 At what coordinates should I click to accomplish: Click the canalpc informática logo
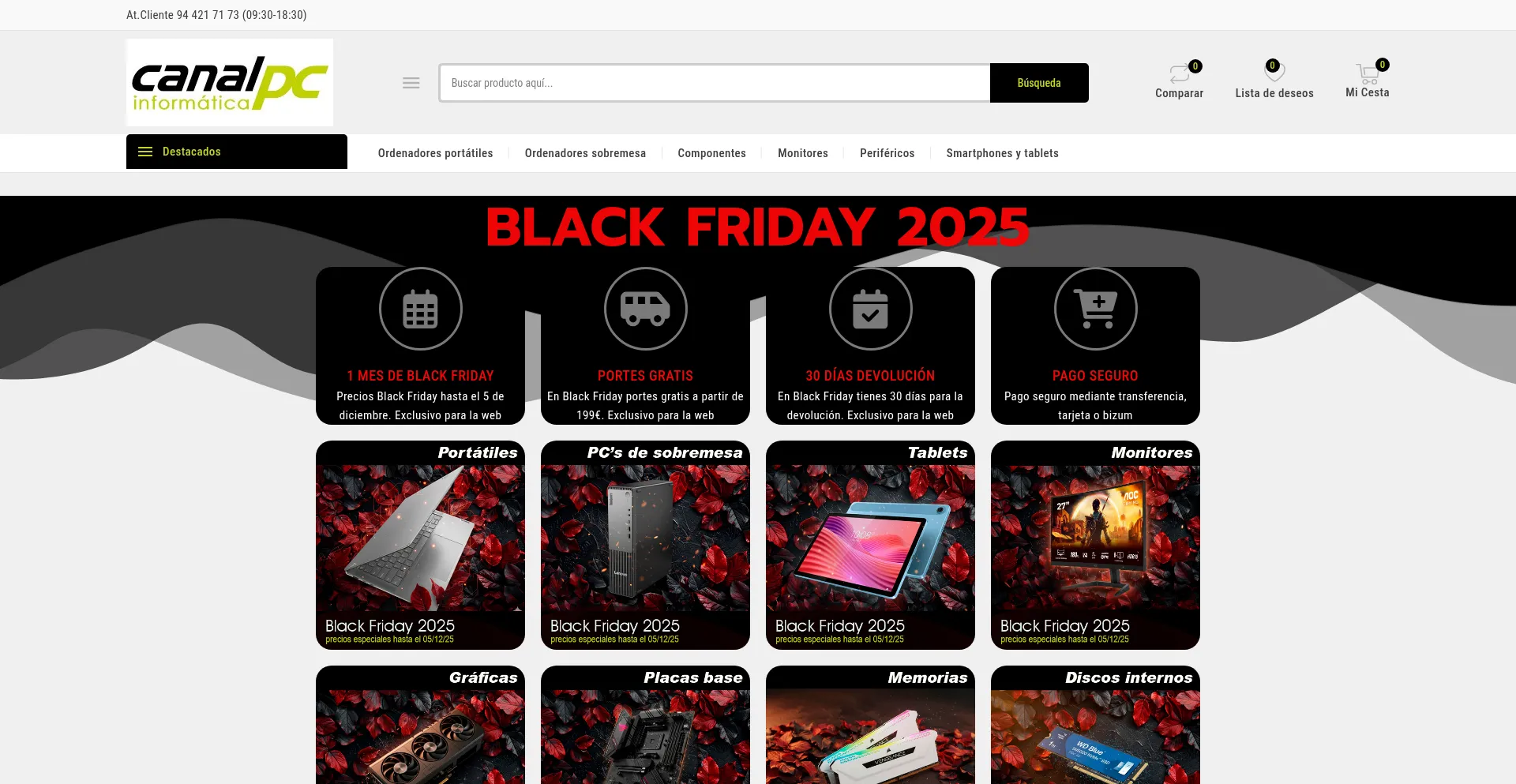coord(230,83)
